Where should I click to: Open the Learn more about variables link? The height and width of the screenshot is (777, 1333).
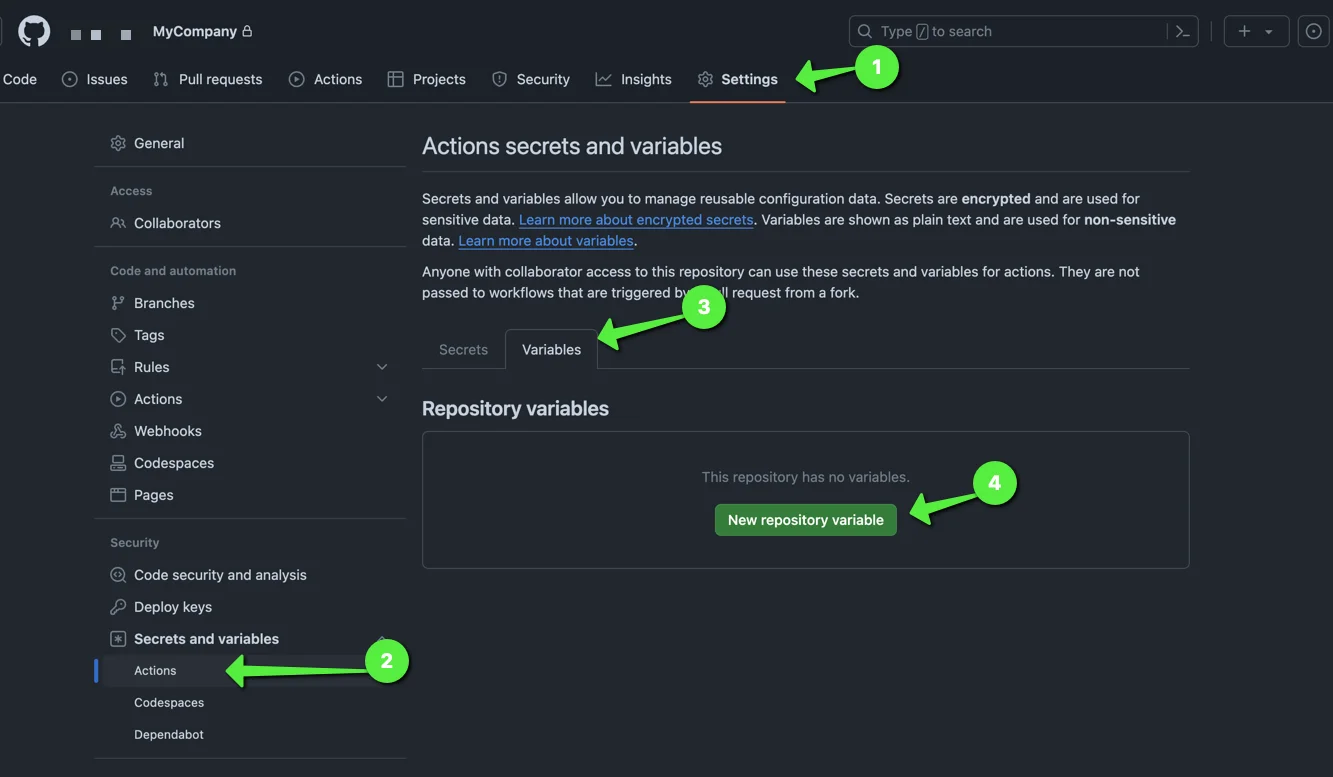click(x=545, y=240)
